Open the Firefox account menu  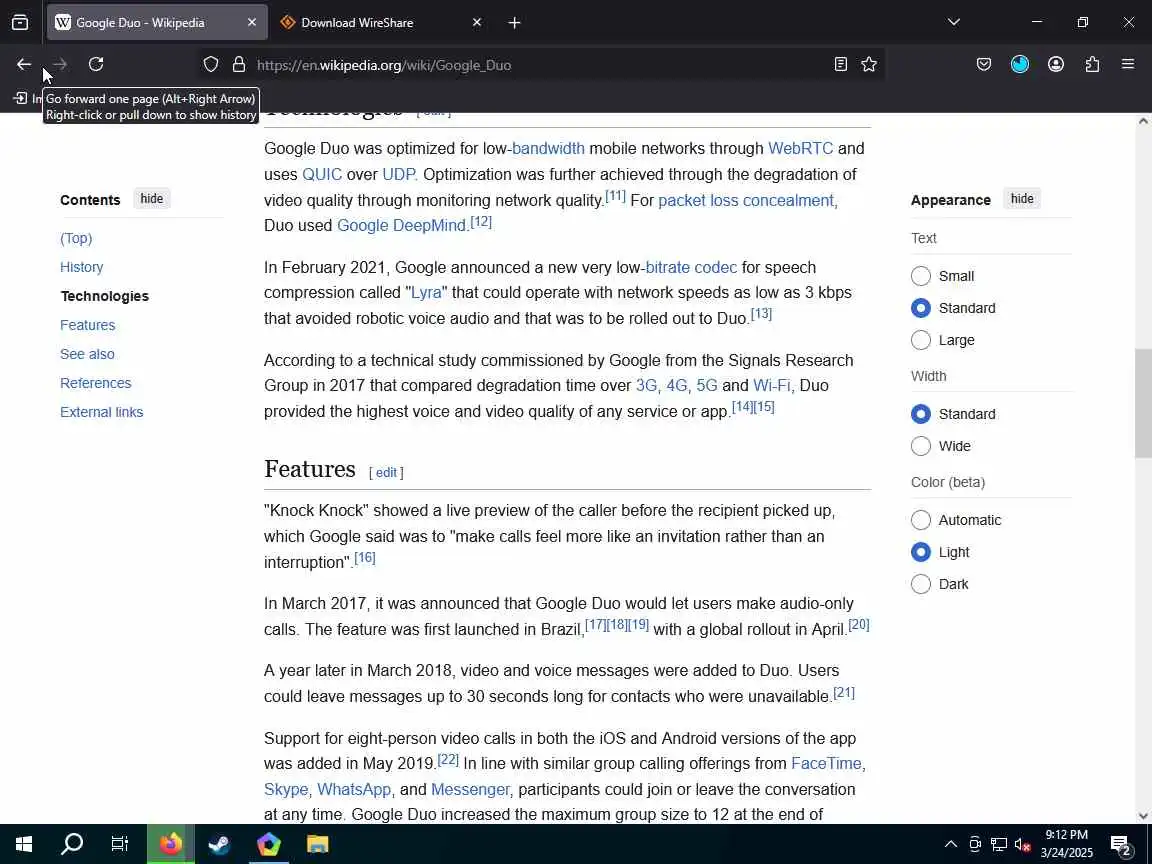click(x=1056, y=65)
